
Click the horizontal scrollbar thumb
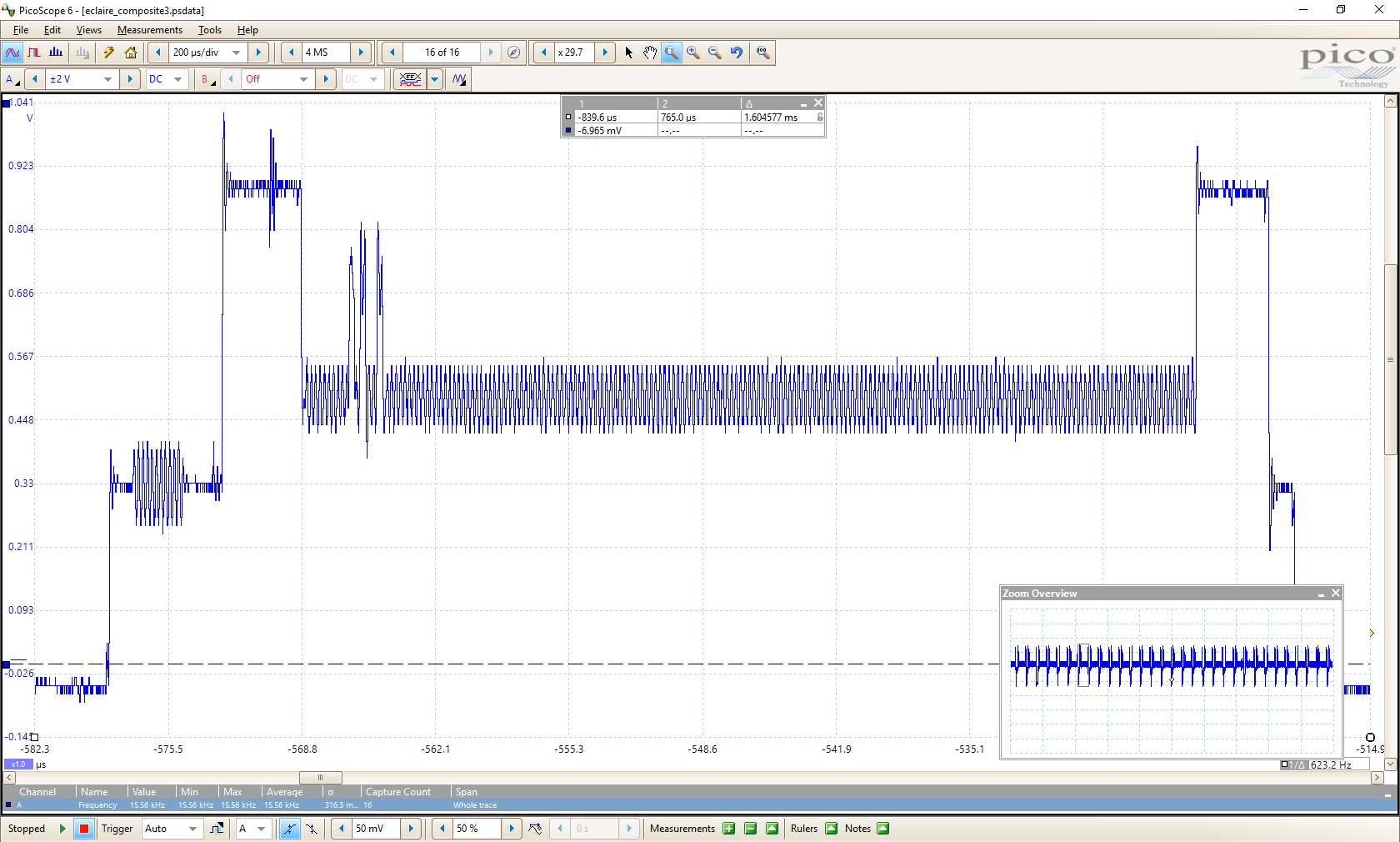320,778
